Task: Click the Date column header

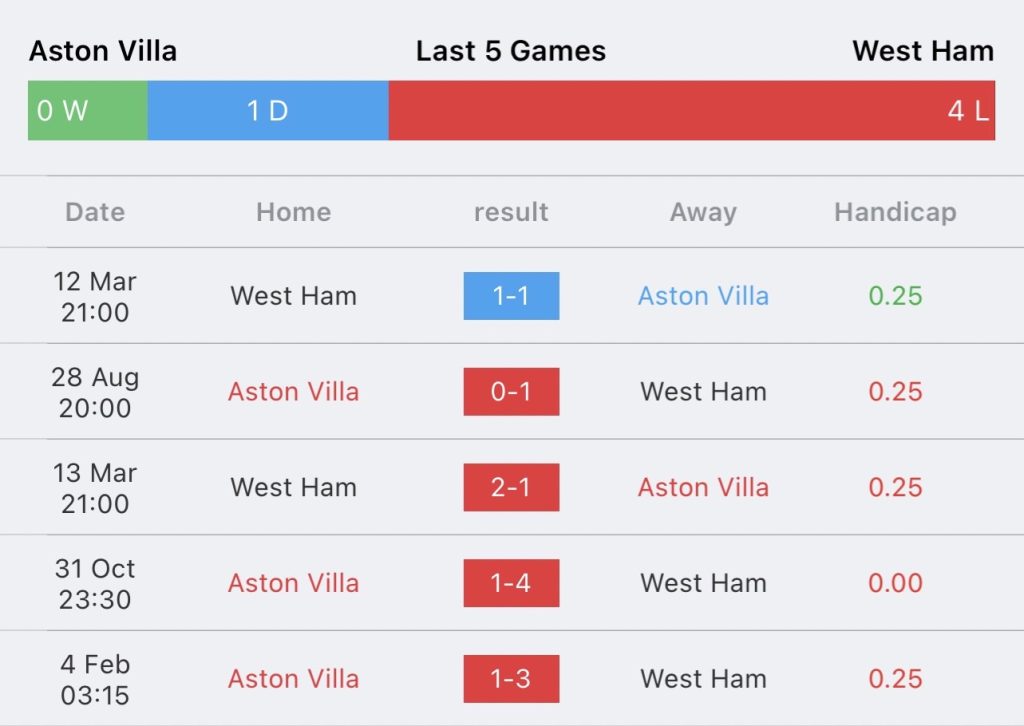Action: (x=95, y=212)
